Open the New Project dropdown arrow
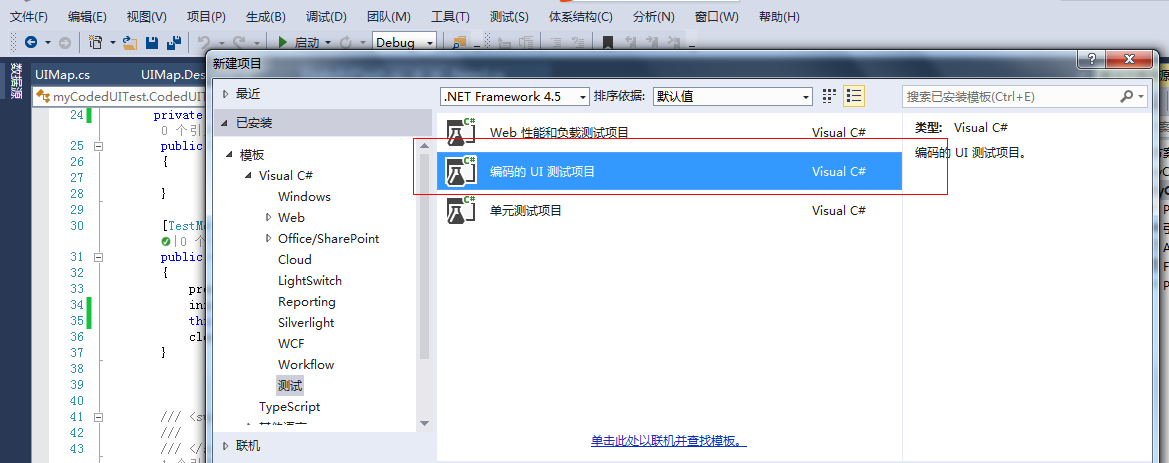1169x463 pixels. (113, 43)
